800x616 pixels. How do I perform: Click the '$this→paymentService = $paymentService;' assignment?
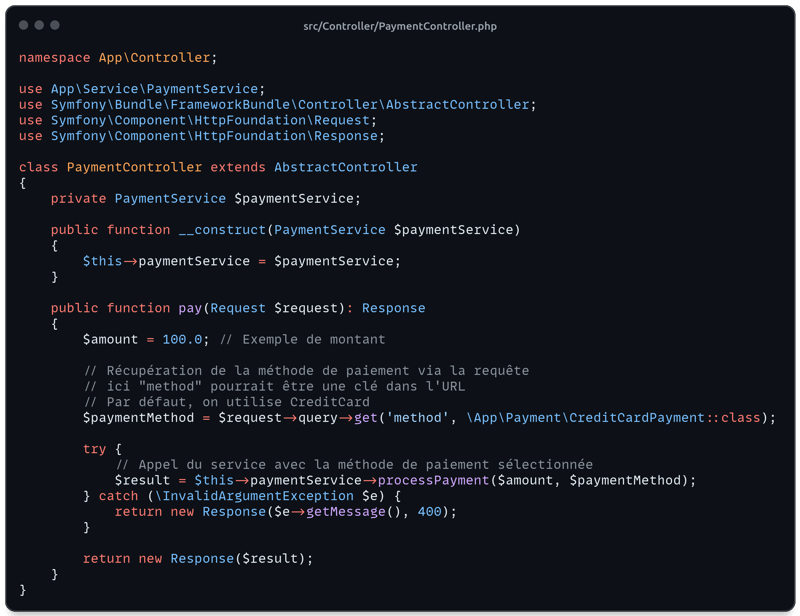[242, 261]
